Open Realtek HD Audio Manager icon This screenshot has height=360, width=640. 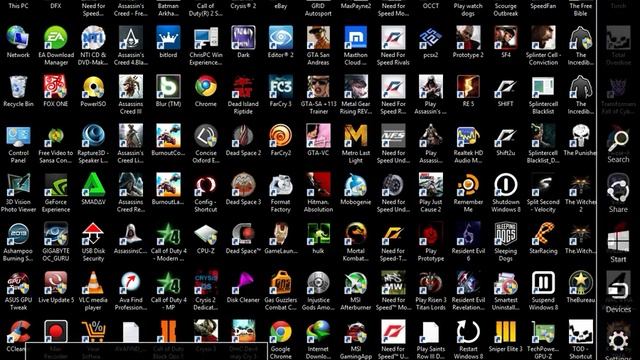pyautogui.click(x=469, y=136)
